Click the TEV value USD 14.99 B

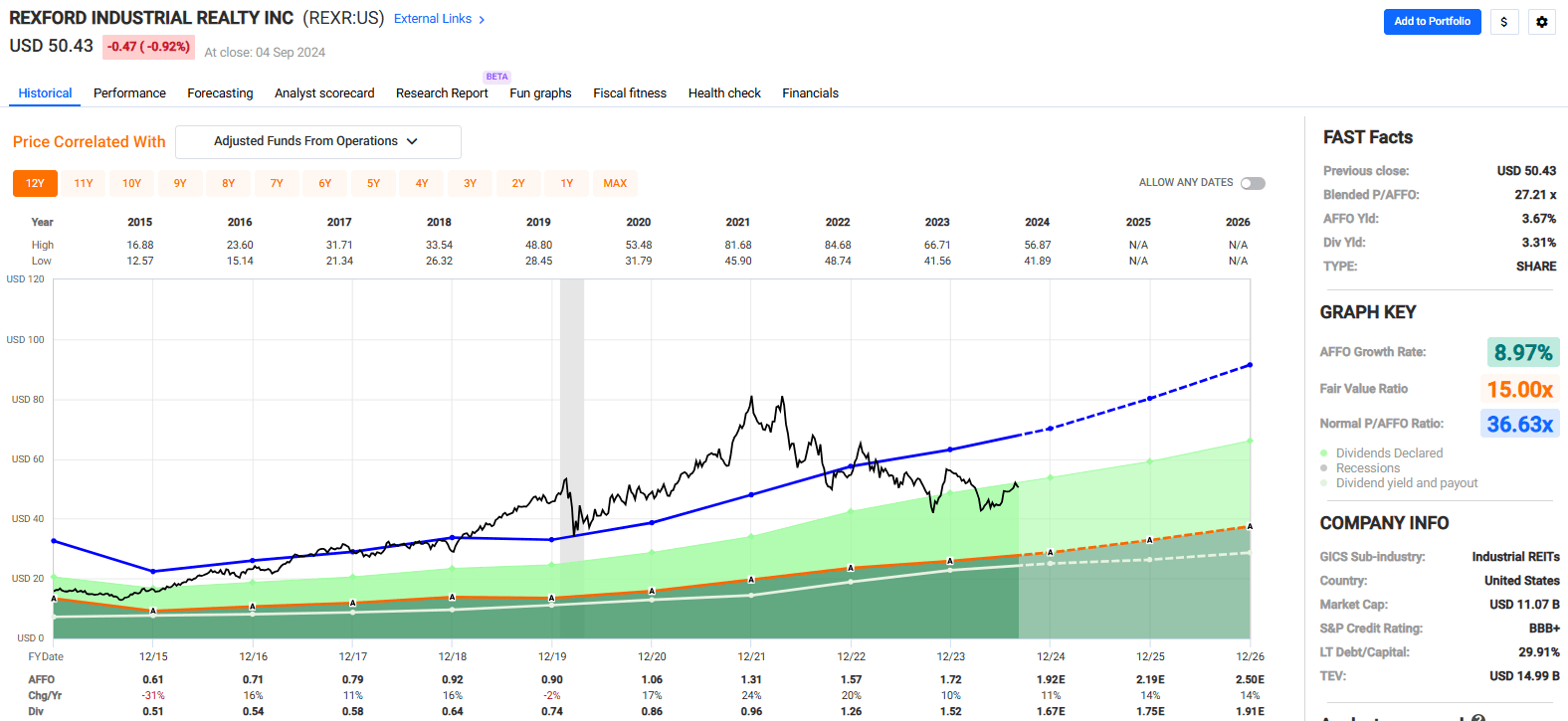pyautogui.click(x=1524, y=676)
